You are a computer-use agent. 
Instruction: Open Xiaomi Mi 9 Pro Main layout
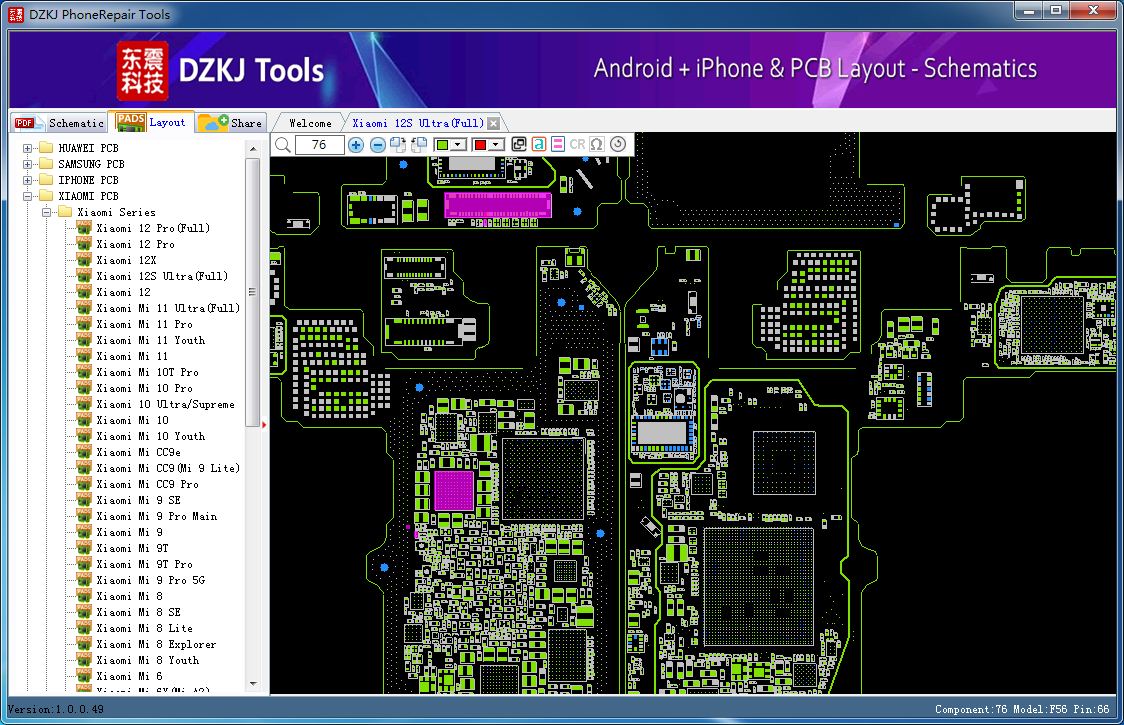[x=156, y=516]
